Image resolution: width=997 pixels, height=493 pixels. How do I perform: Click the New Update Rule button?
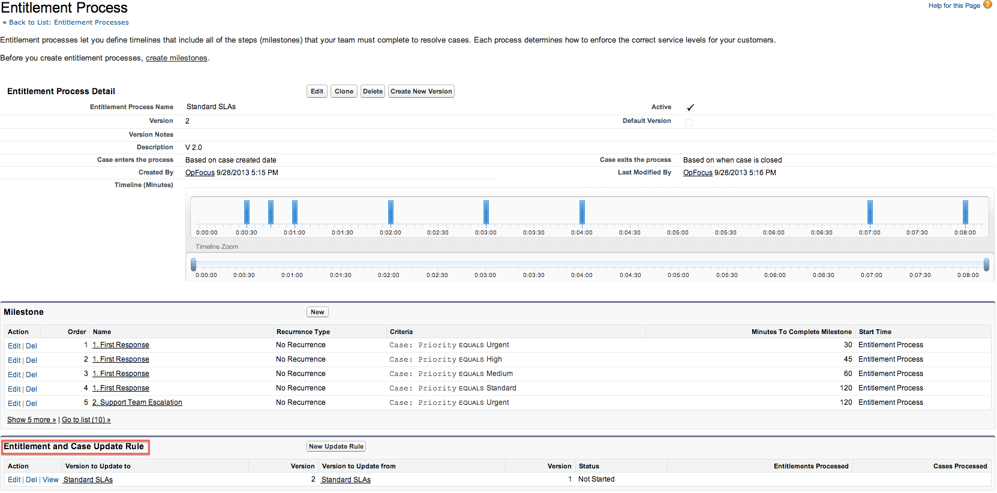click(x=336, y=446)
